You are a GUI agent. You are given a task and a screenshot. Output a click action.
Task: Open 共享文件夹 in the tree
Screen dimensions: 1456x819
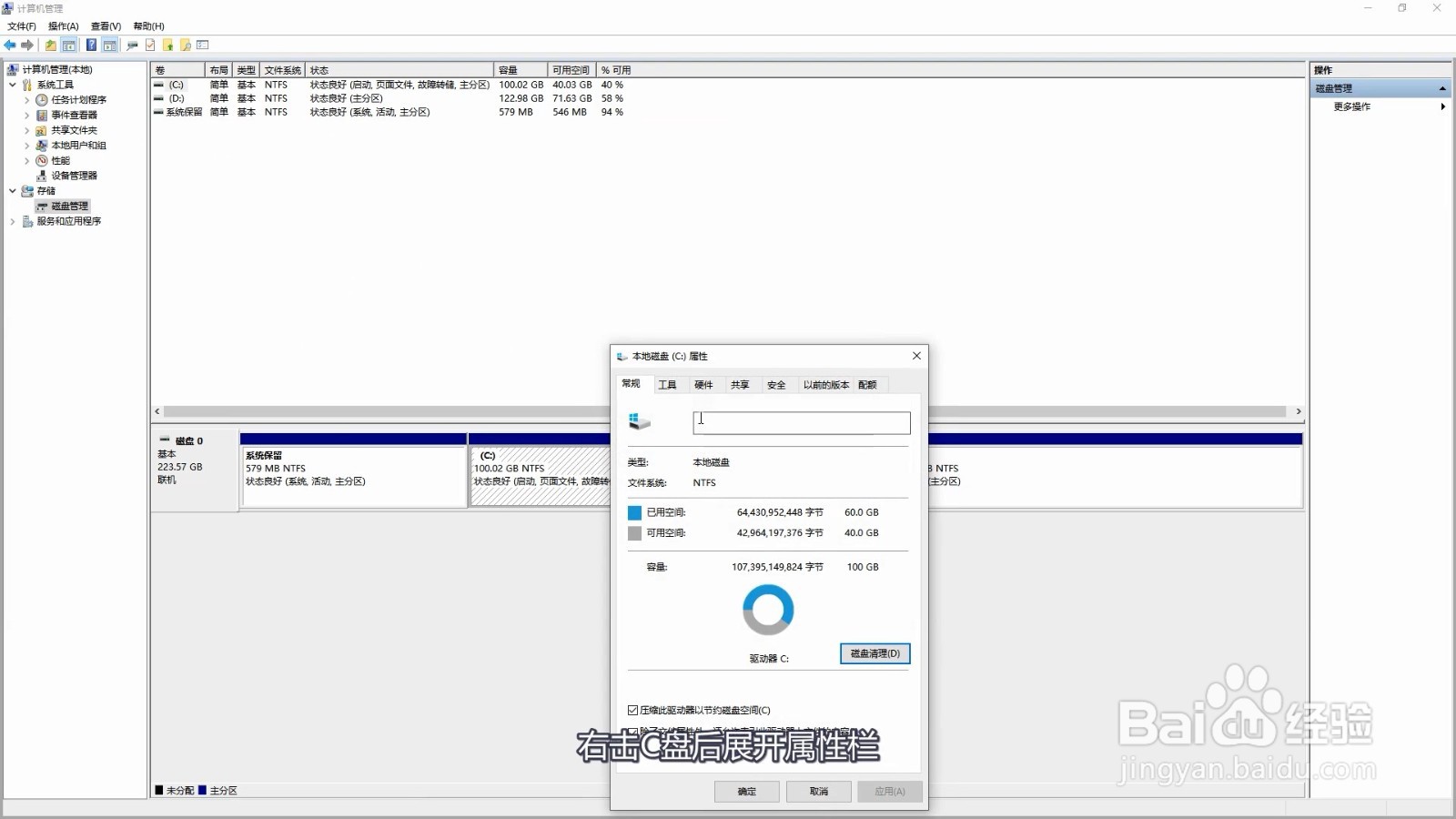(75, 130)
